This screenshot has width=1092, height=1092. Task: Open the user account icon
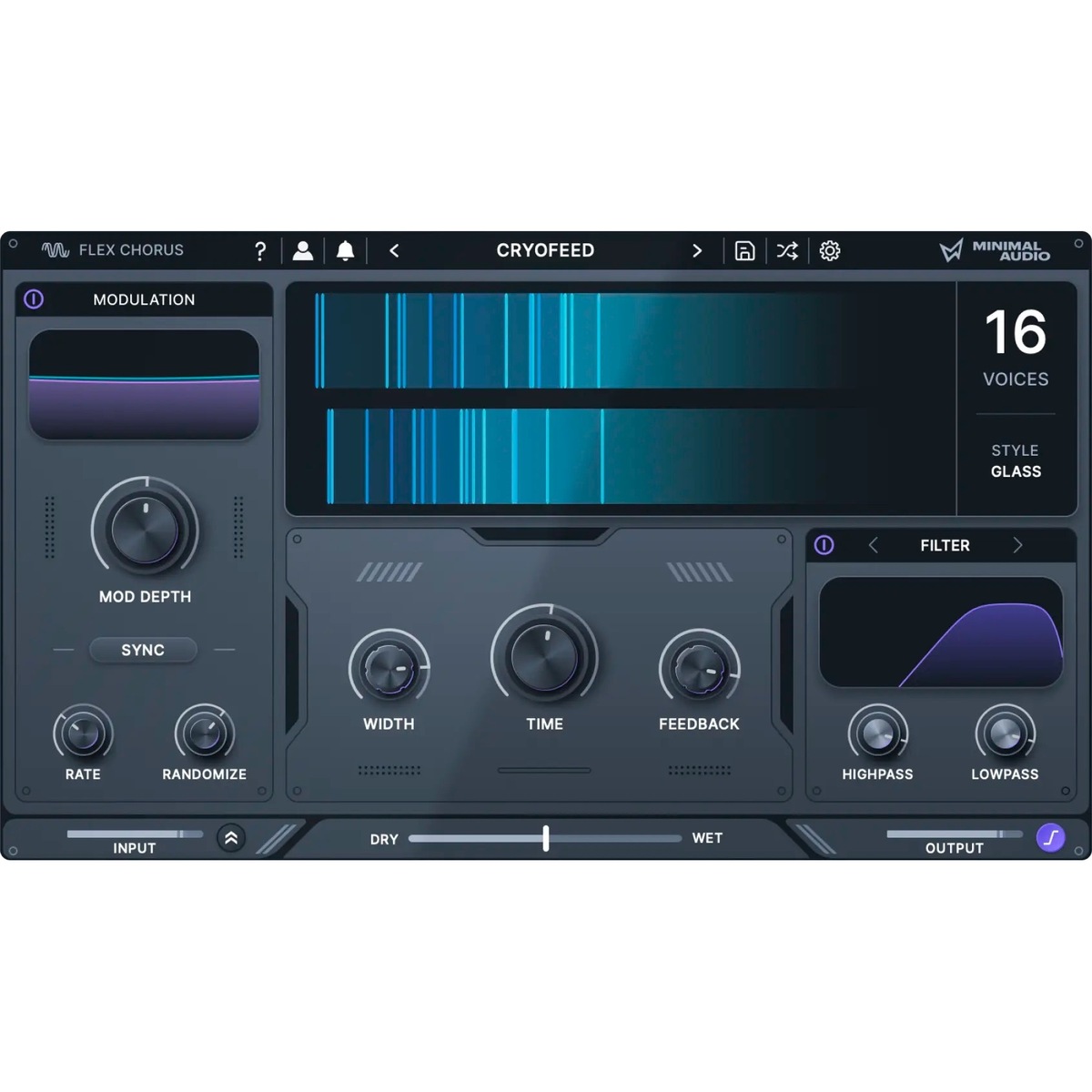tap(303, 251)
